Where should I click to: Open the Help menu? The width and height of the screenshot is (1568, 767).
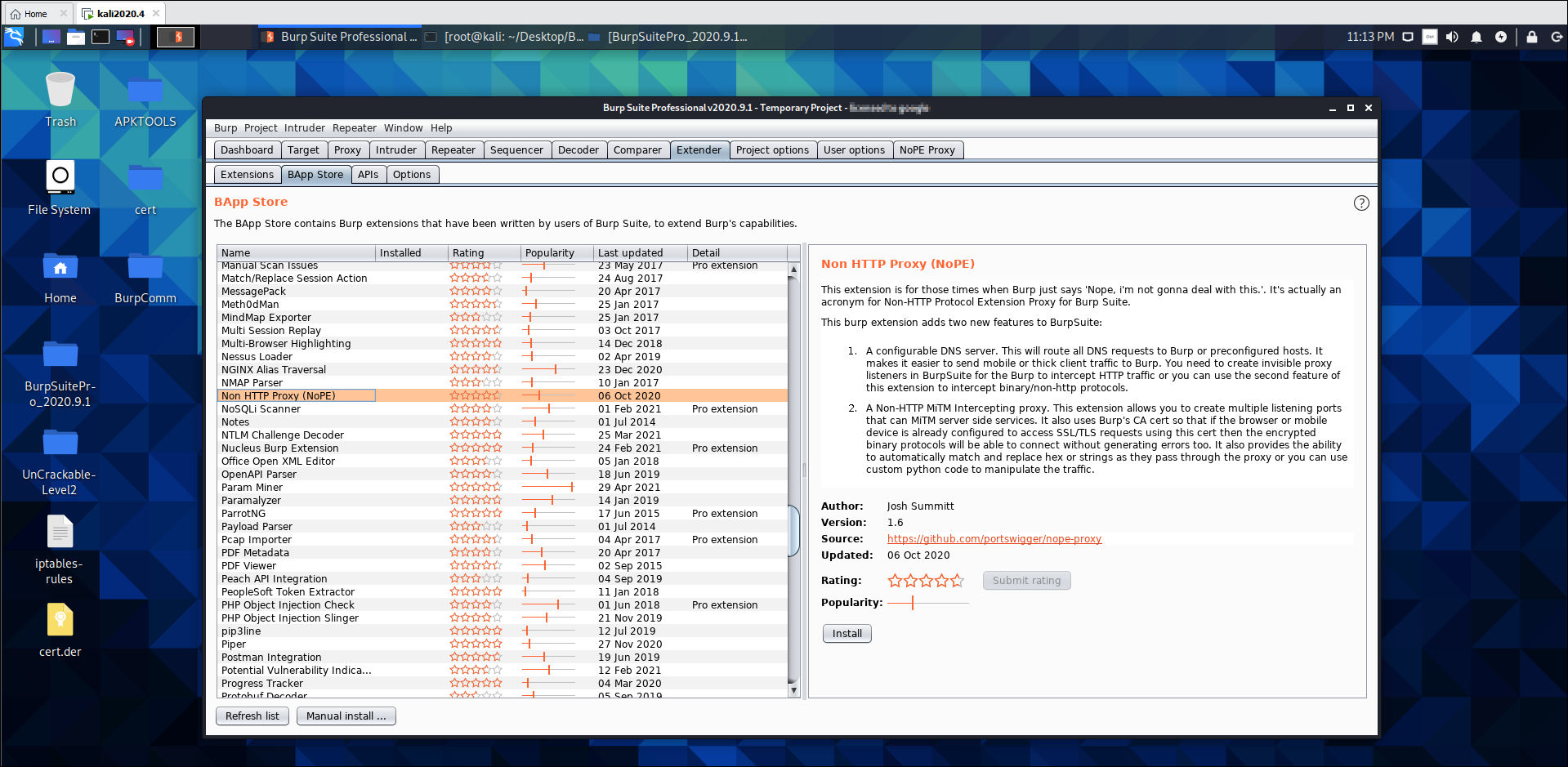point(441,128)
